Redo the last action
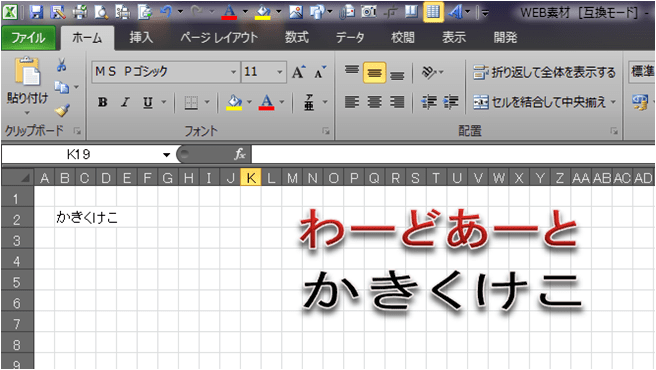This screenshot has width=656, height=370. pyautogui.click(x=196, y=12)
